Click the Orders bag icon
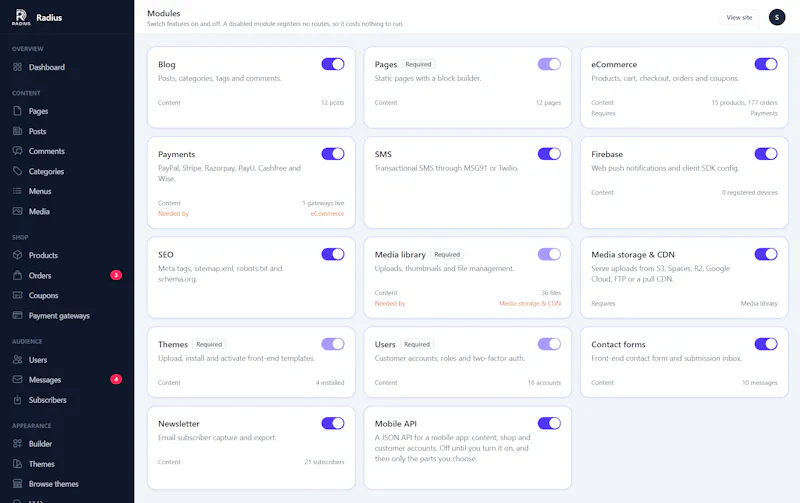Viewport: 800px width, 503px height. coord(17,275)
